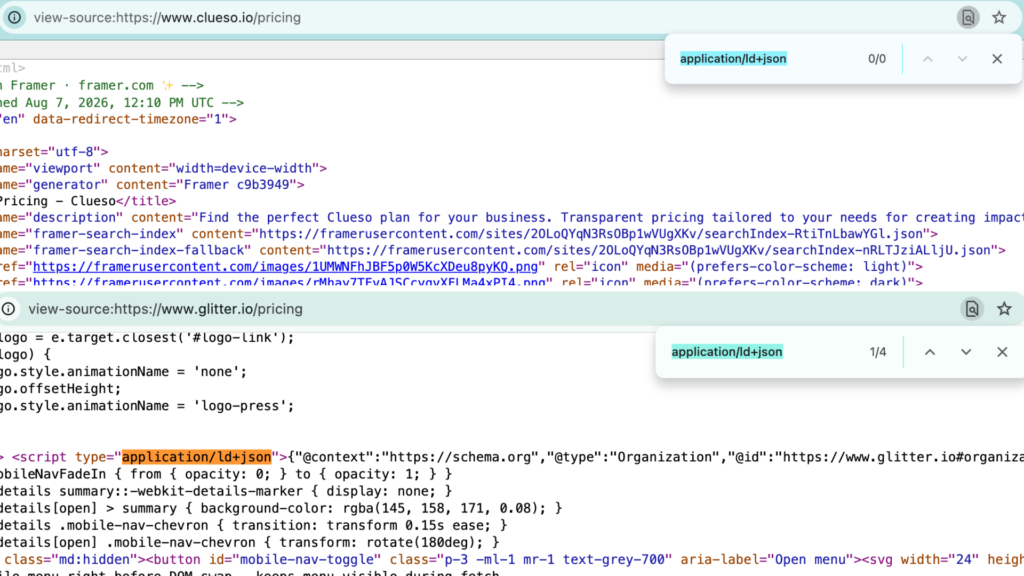This screenshot has height=576, width=1024.
Task: Open the framerusercontent 1UMWNFhJBF5p0W5KcXDeu8pyKQ.png link
Action: pos(285,266)
